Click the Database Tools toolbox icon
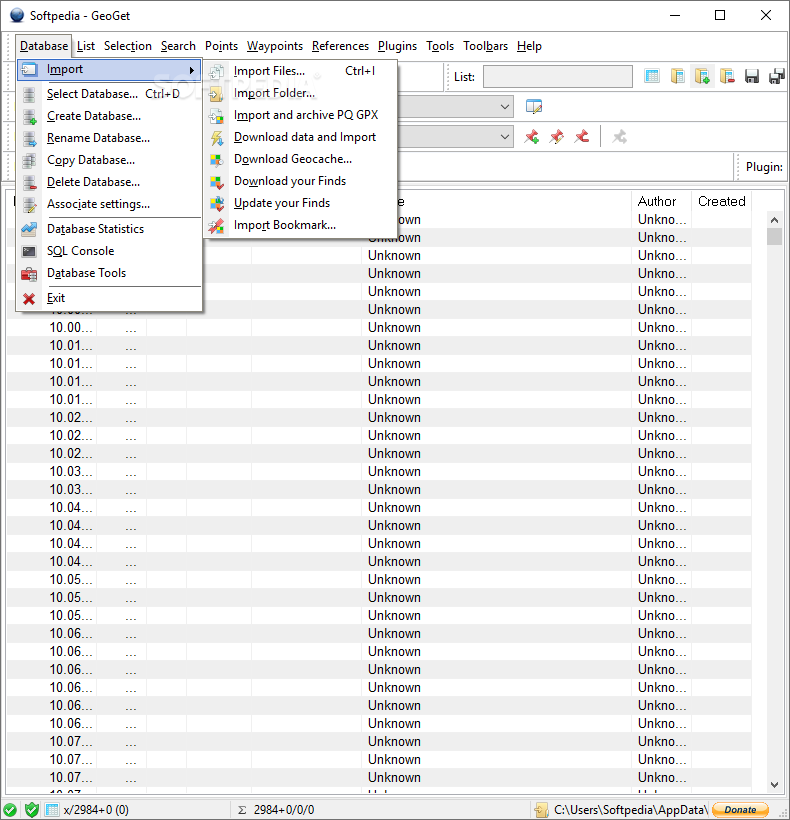This screenshot has width=790, height=820. (29, 274)
